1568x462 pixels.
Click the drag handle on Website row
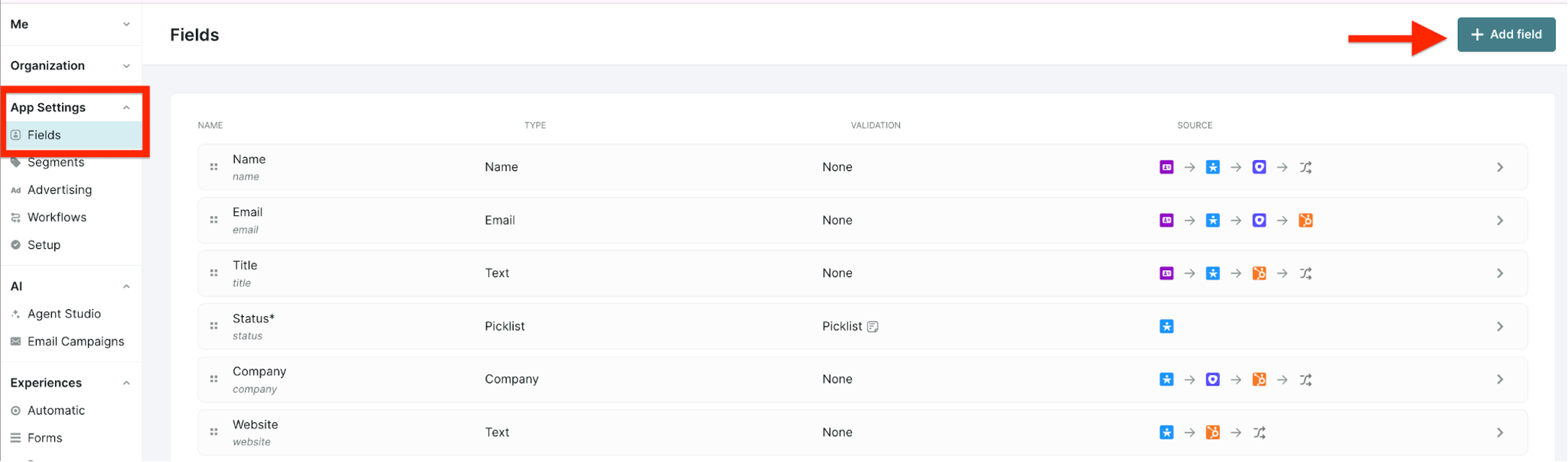pos(214,432)
